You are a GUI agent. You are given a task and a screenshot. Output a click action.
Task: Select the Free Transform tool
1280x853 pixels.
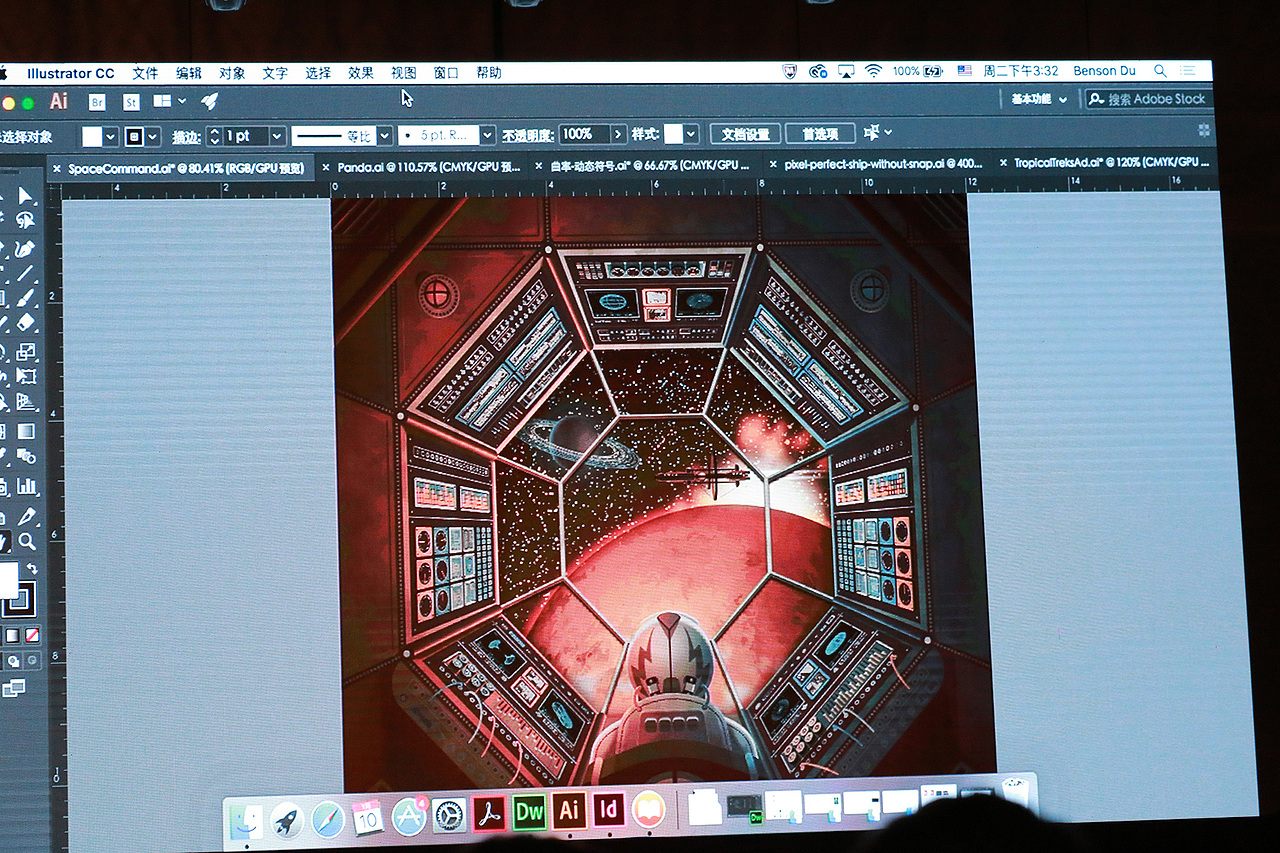[26, 376]
